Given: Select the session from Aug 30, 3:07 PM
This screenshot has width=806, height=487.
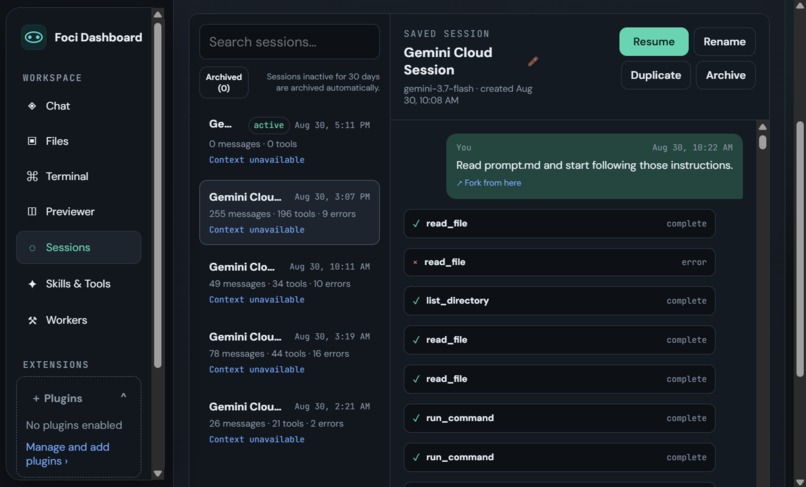Looking at the screenshot, I should [289, 212].
